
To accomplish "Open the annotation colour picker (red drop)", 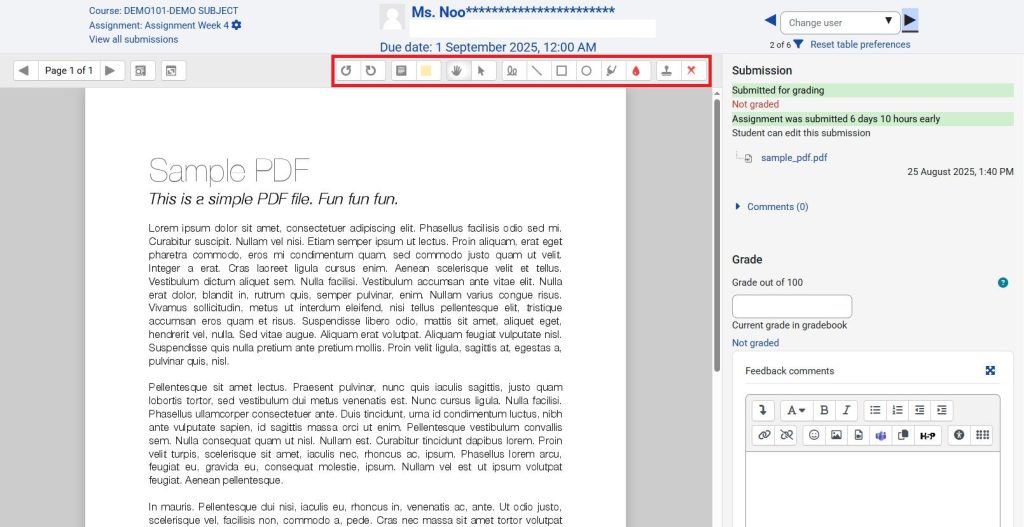I will click(636, 71).
